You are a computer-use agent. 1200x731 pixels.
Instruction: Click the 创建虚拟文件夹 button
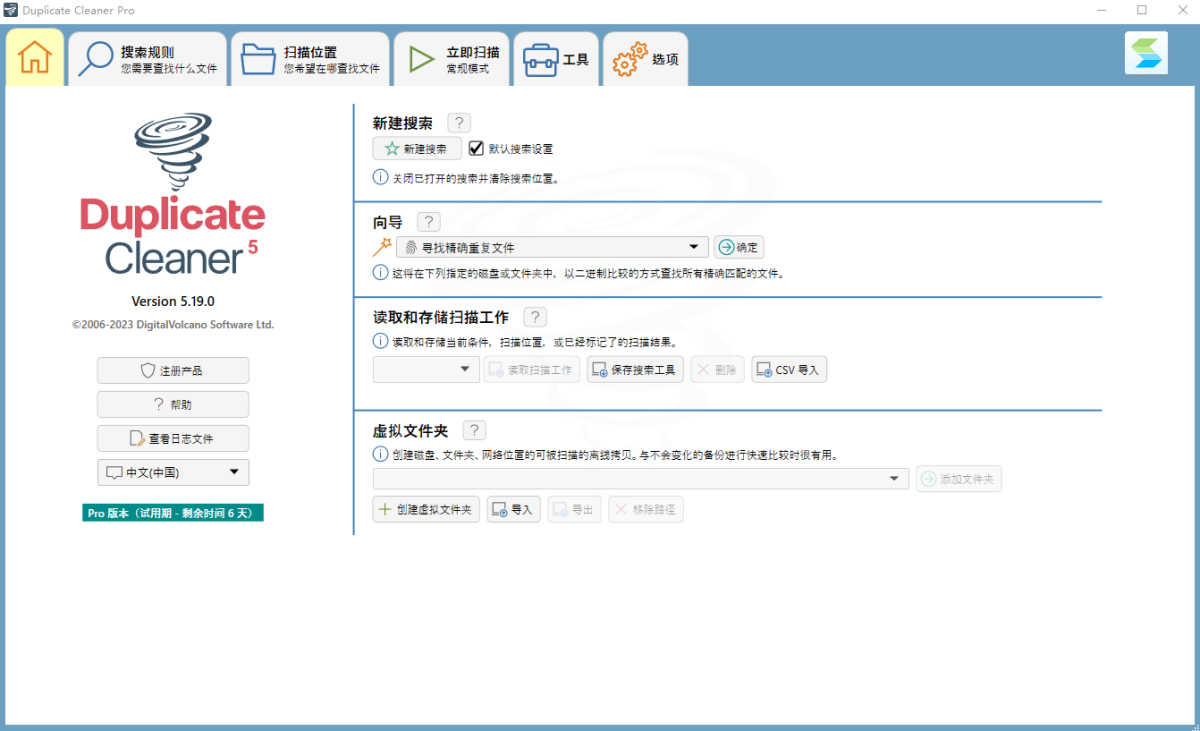[427, 509]
